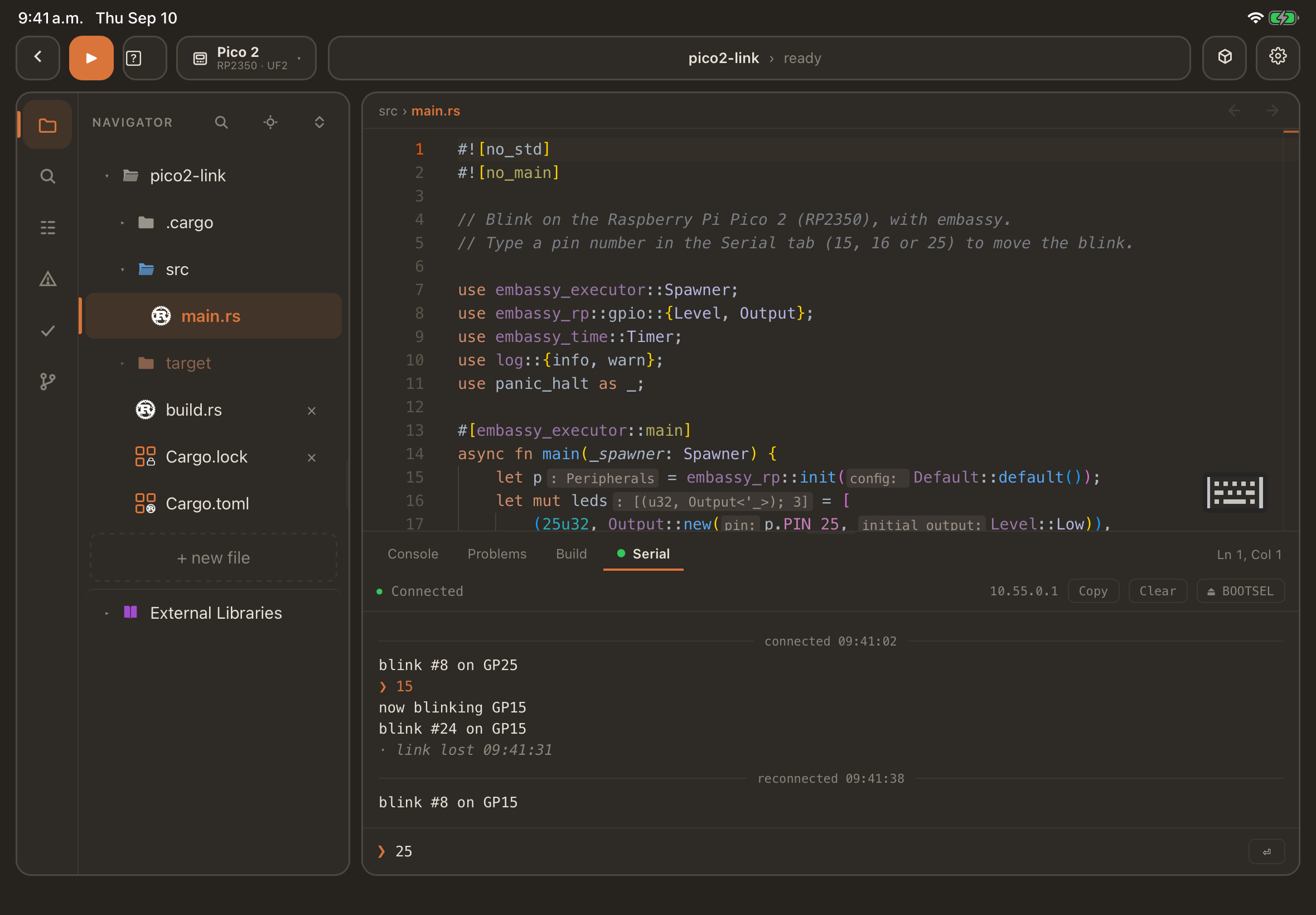Click the navigate forward arrow in editor header
This screenshot has width=1316, height=915.
[1273, 110]
